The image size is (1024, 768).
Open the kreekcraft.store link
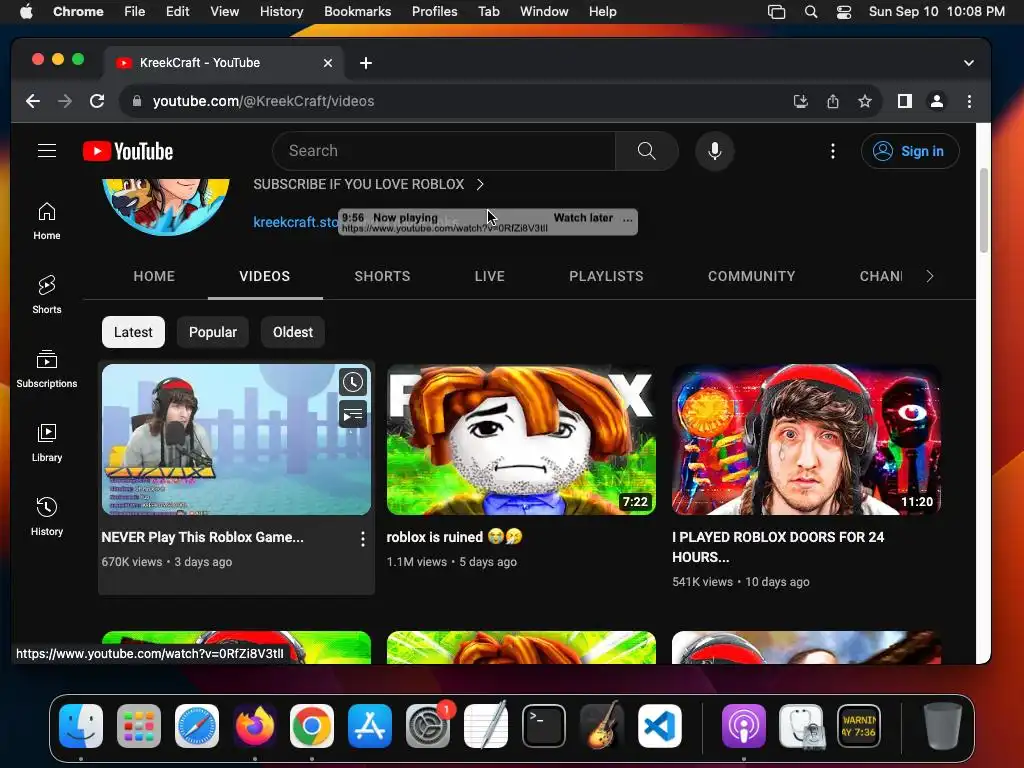(296, 222)
